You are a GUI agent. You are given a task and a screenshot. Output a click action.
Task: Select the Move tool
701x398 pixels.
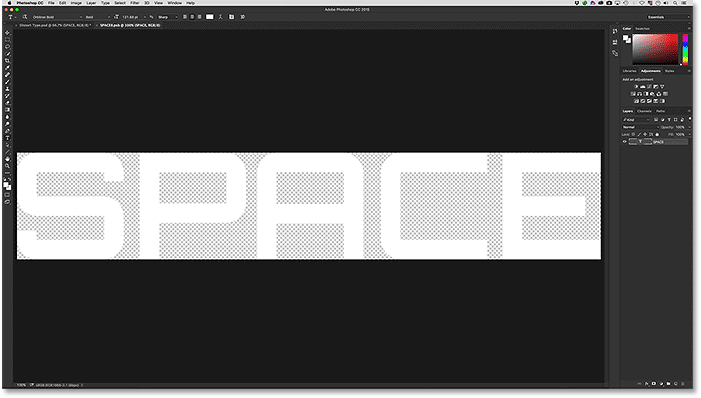(7, 33)
